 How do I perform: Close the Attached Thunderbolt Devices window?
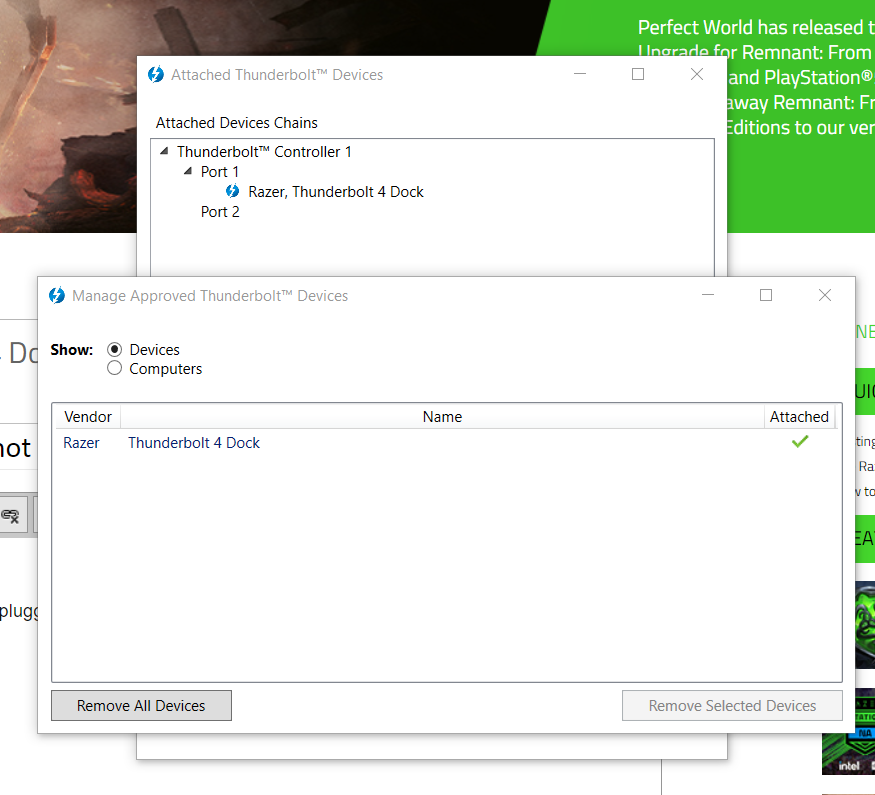click(696, 74)
